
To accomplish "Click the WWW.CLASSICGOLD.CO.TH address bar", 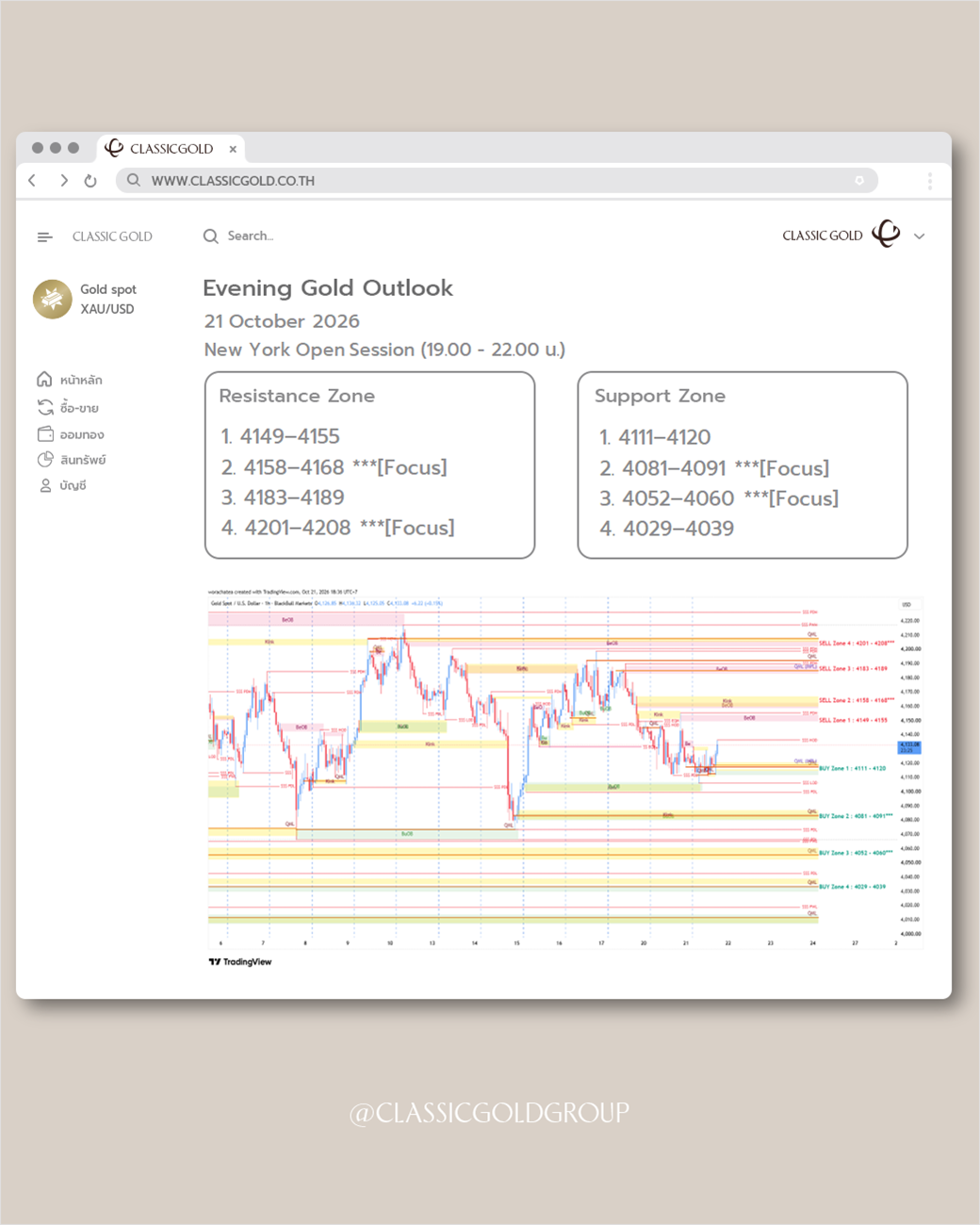I will [x=497, y=180].
